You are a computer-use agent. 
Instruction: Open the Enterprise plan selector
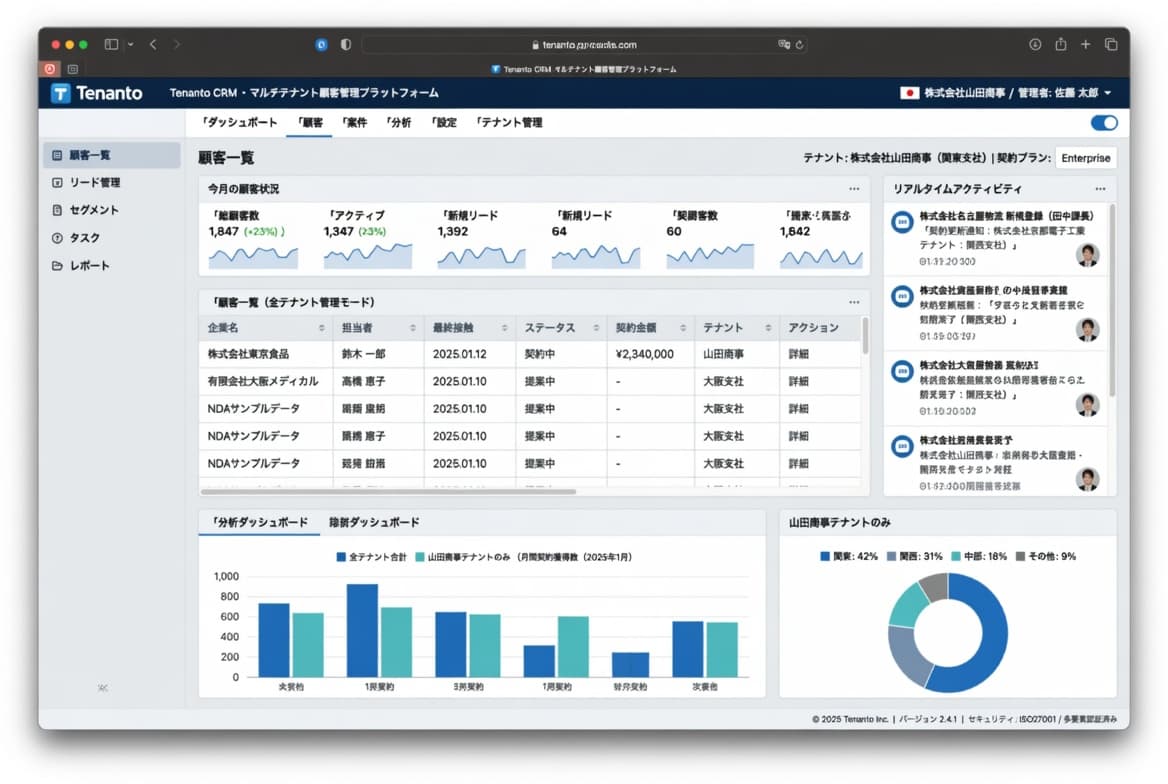[1085, 158]
